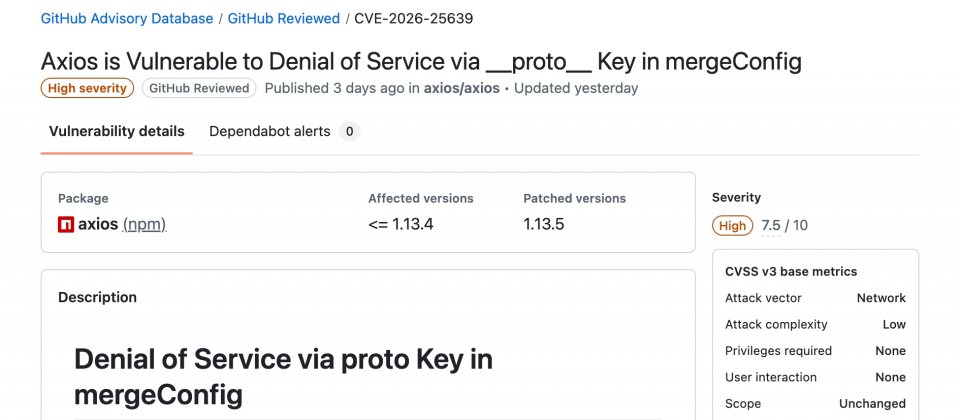The height and width of the screenshot is (420, 960).
Task: Select the CVE-2026-25639 breadcrumb text
Action: pyautogui.click(x=414, y=18)
